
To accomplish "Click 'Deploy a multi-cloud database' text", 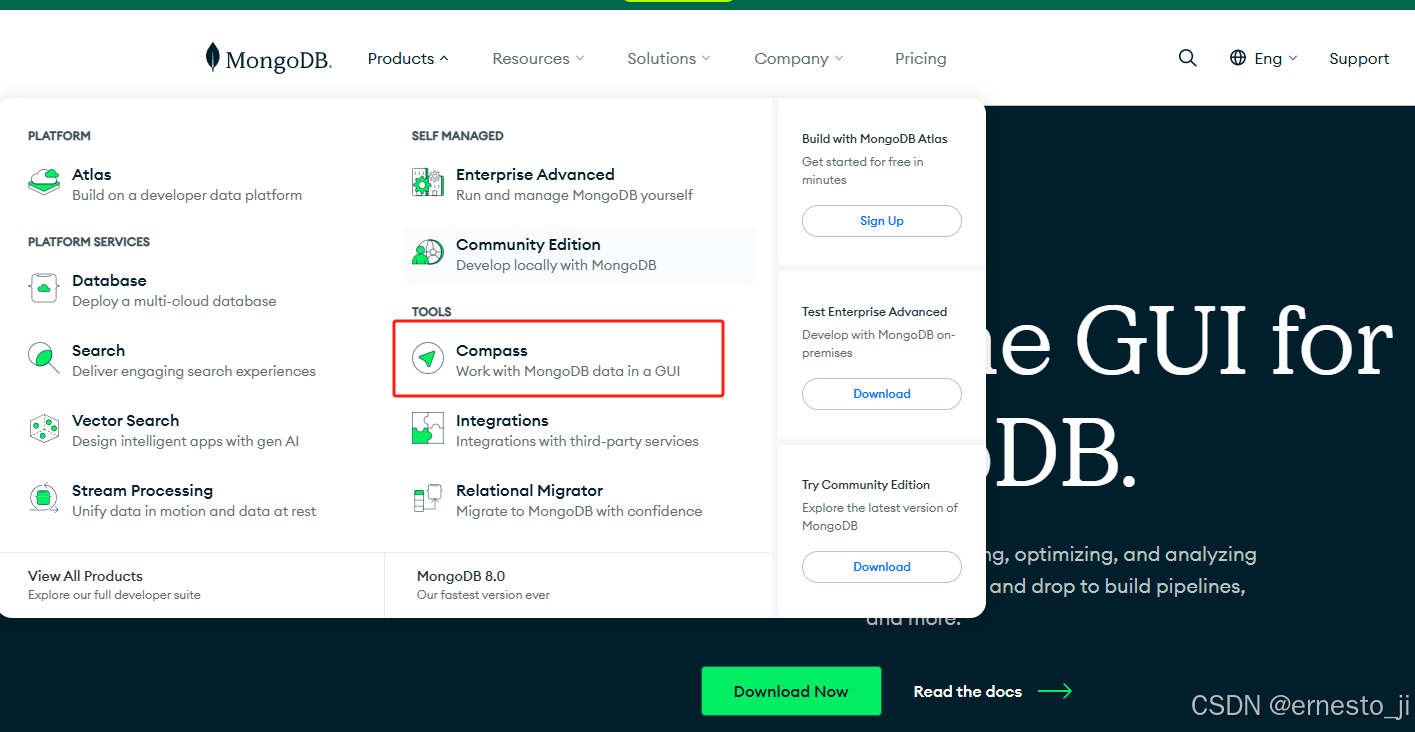I will [174, 301].
